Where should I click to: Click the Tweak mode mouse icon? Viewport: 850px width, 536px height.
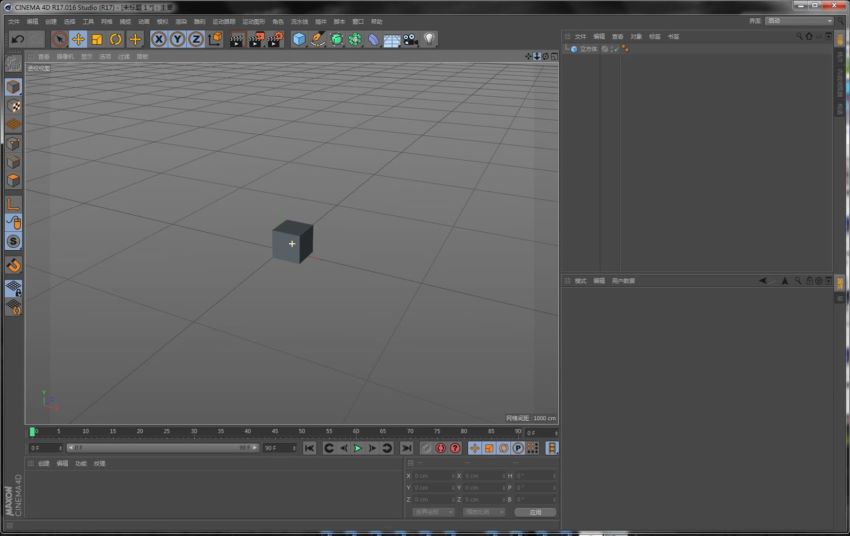14,223
